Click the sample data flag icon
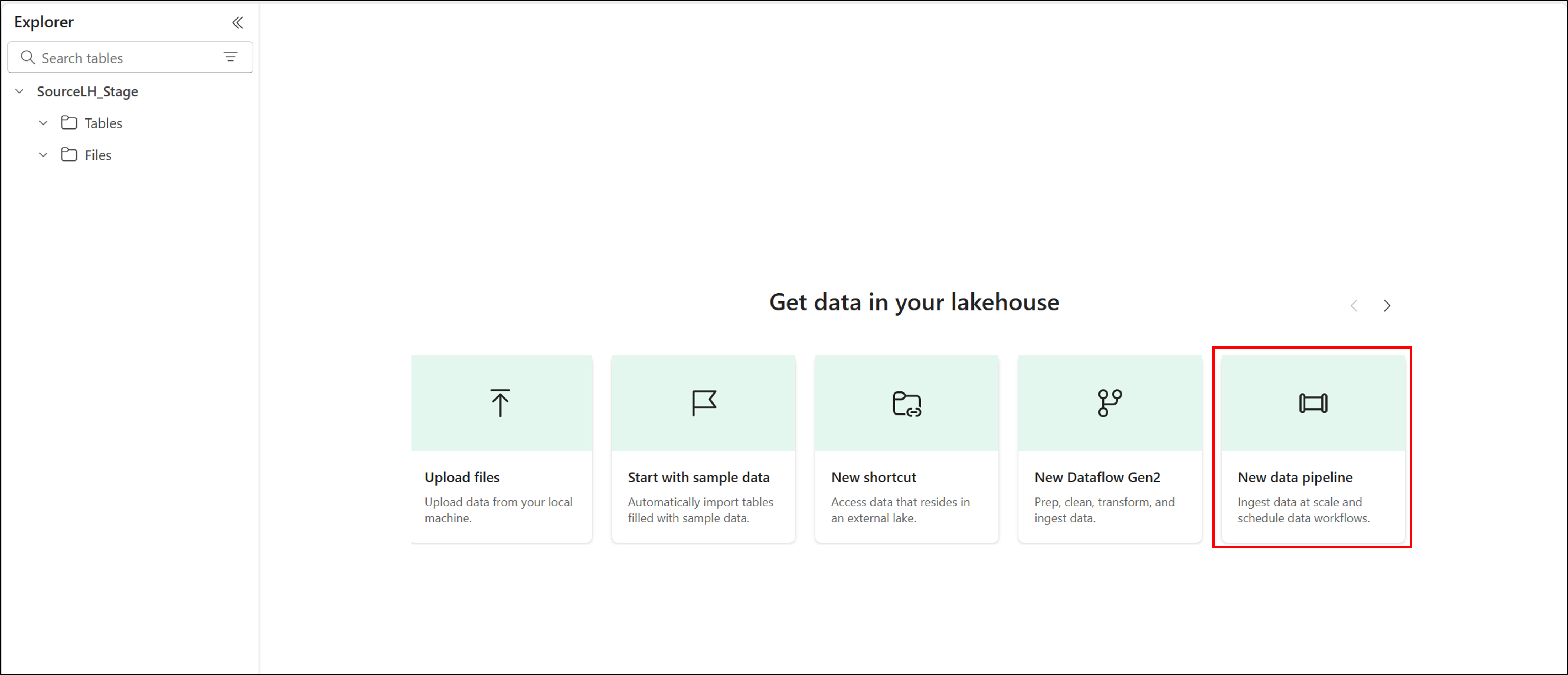The width and height of the screenshot is (1568, 675). click(x=704, y=403)
